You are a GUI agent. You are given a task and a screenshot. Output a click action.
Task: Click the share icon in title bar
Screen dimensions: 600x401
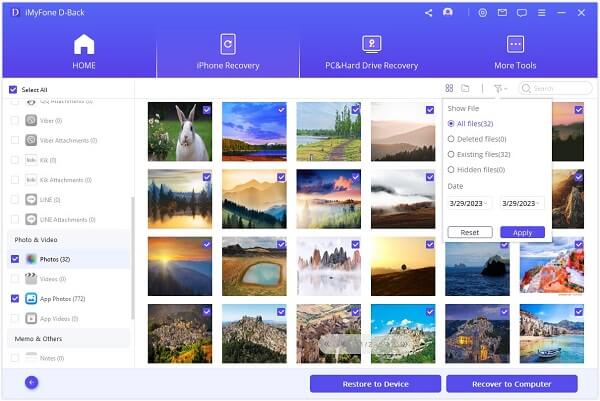coord(428,13)
